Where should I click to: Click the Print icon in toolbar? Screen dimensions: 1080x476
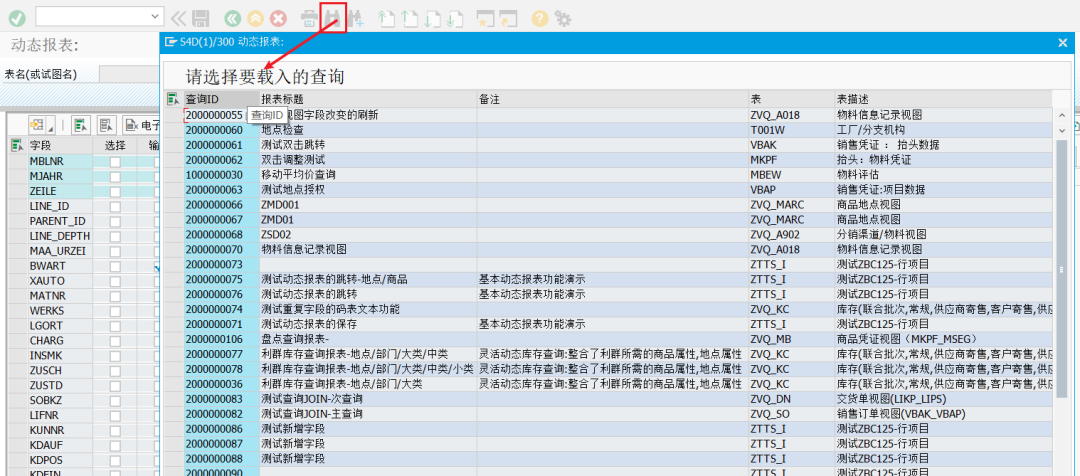(x=310, y=19)
